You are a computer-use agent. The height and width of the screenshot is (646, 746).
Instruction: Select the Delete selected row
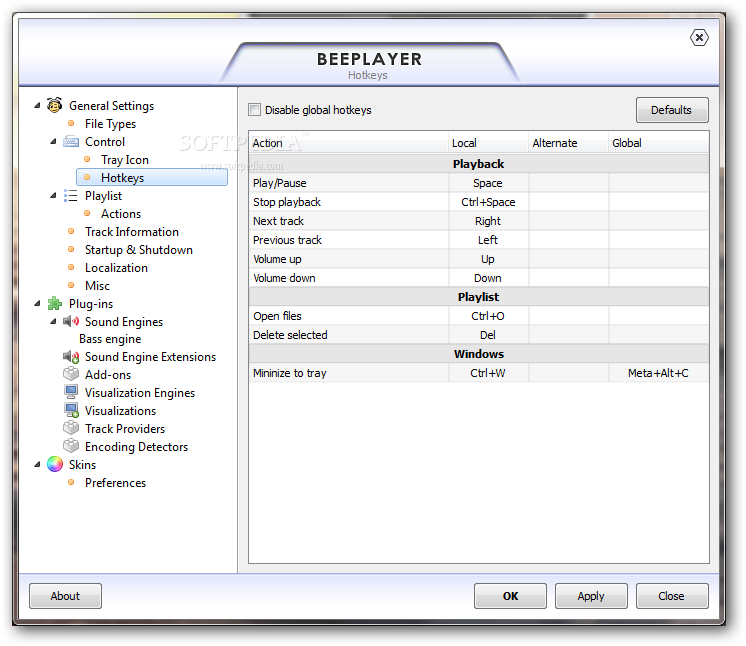(479, 335)
